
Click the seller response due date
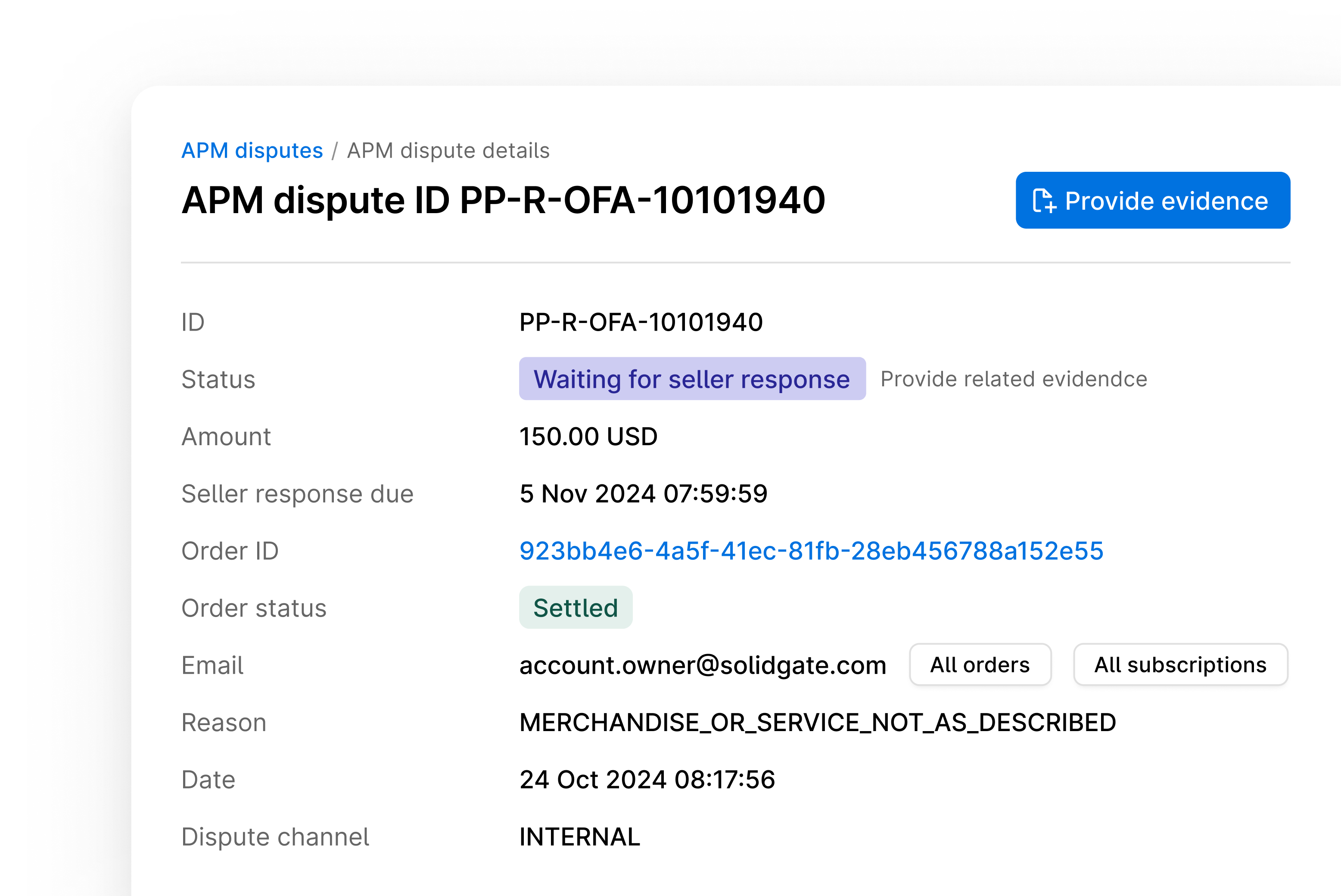point(644,493)
